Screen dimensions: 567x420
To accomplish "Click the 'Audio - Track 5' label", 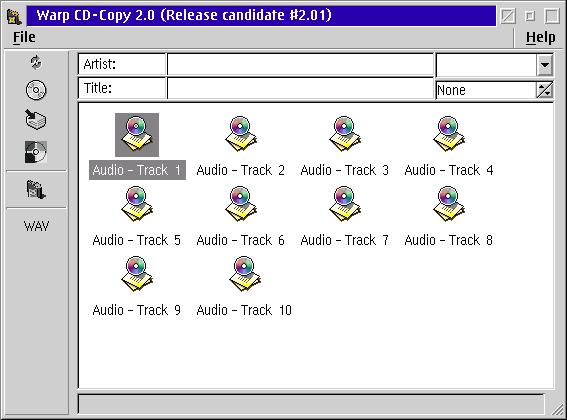I will point(137,240).
